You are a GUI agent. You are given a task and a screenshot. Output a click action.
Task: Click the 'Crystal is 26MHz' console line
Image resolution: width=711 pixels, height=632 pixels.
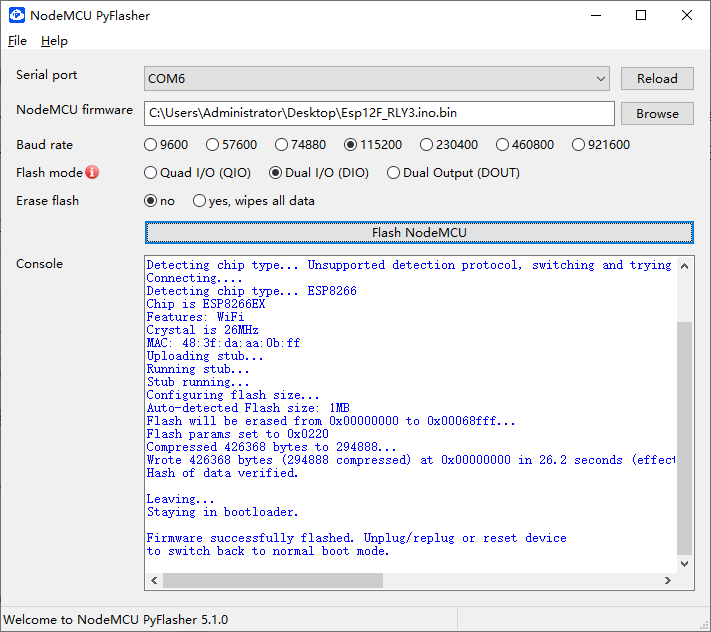pos(203,330)
